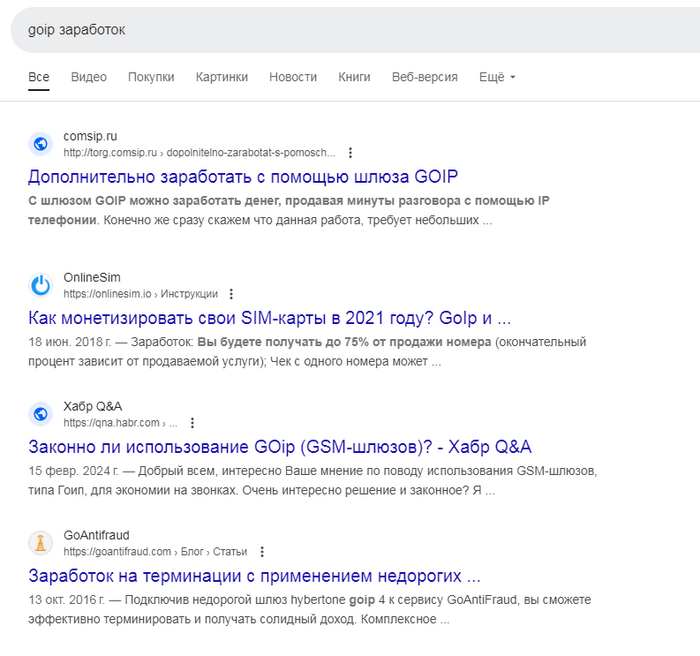The image size is (700, 656).
Task: Open three-dot menu for OnlineSim result
Action: 231,294
